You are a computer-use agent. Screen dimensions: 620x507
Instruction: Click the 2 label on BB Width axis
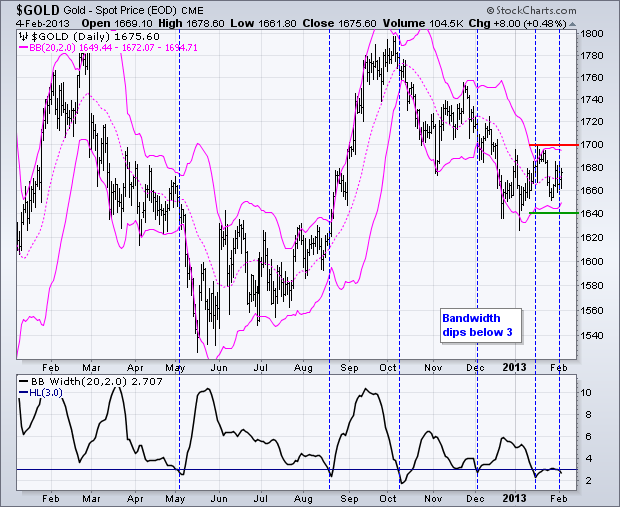(x=589, y=481)
